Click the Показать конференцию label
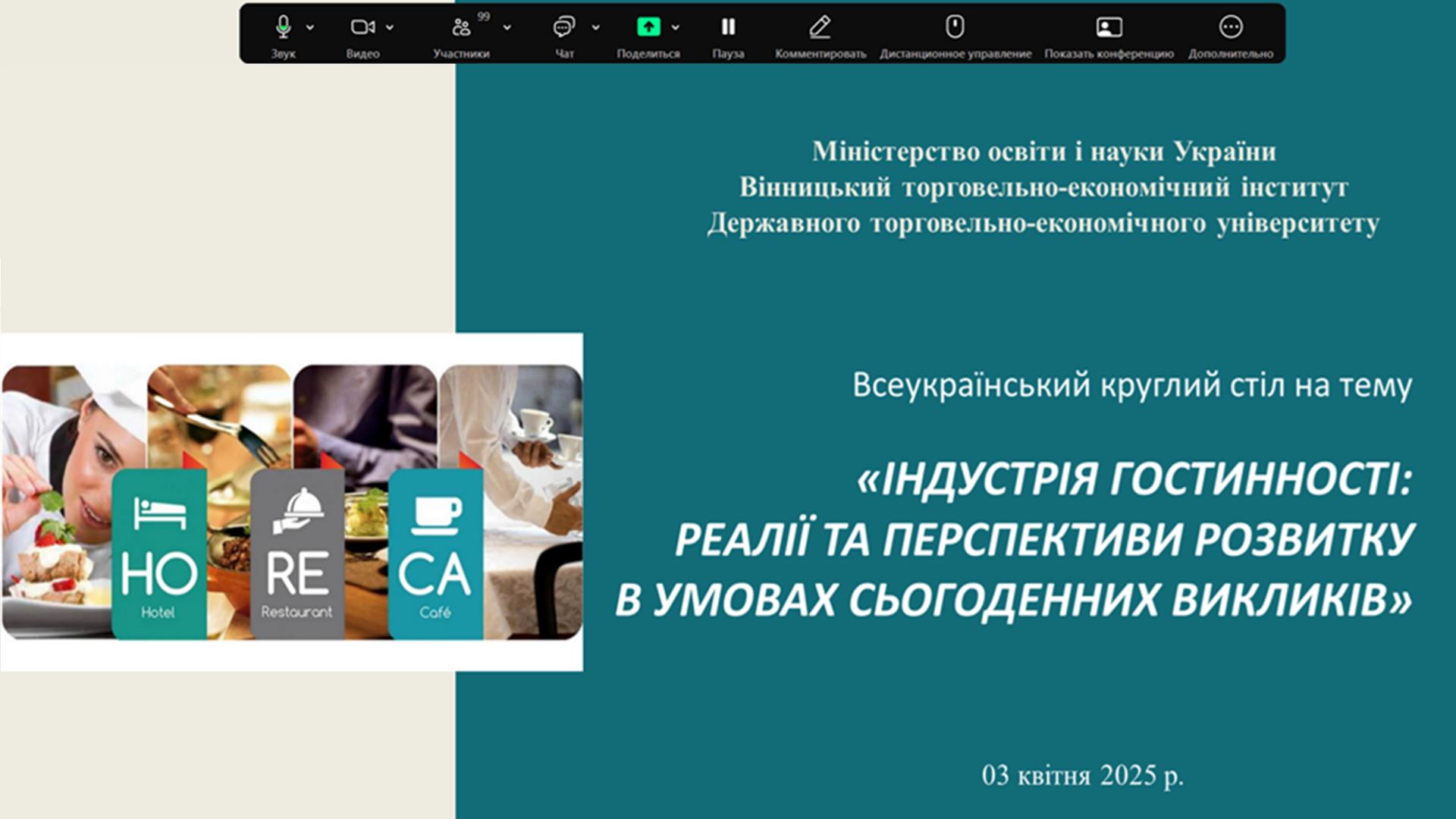The height and width of the screenshot is (819, 1456). coord(1109,54)
